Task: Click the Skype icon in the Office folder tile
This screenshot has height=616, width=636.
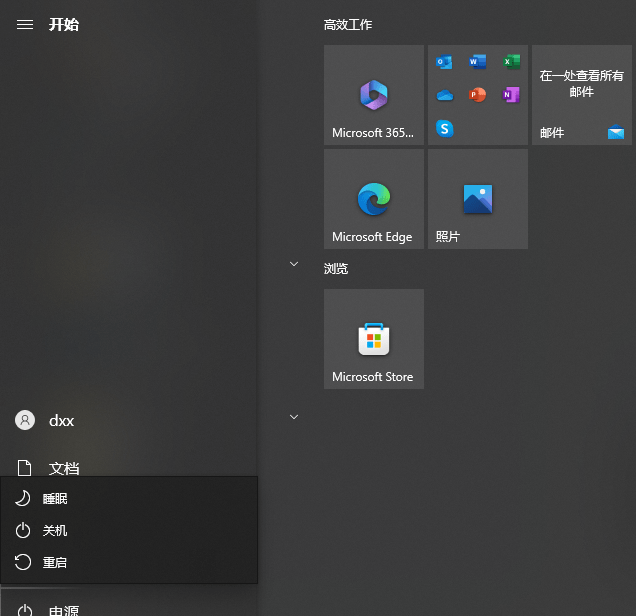Action: pyautogui.click(x=445, y=128)
